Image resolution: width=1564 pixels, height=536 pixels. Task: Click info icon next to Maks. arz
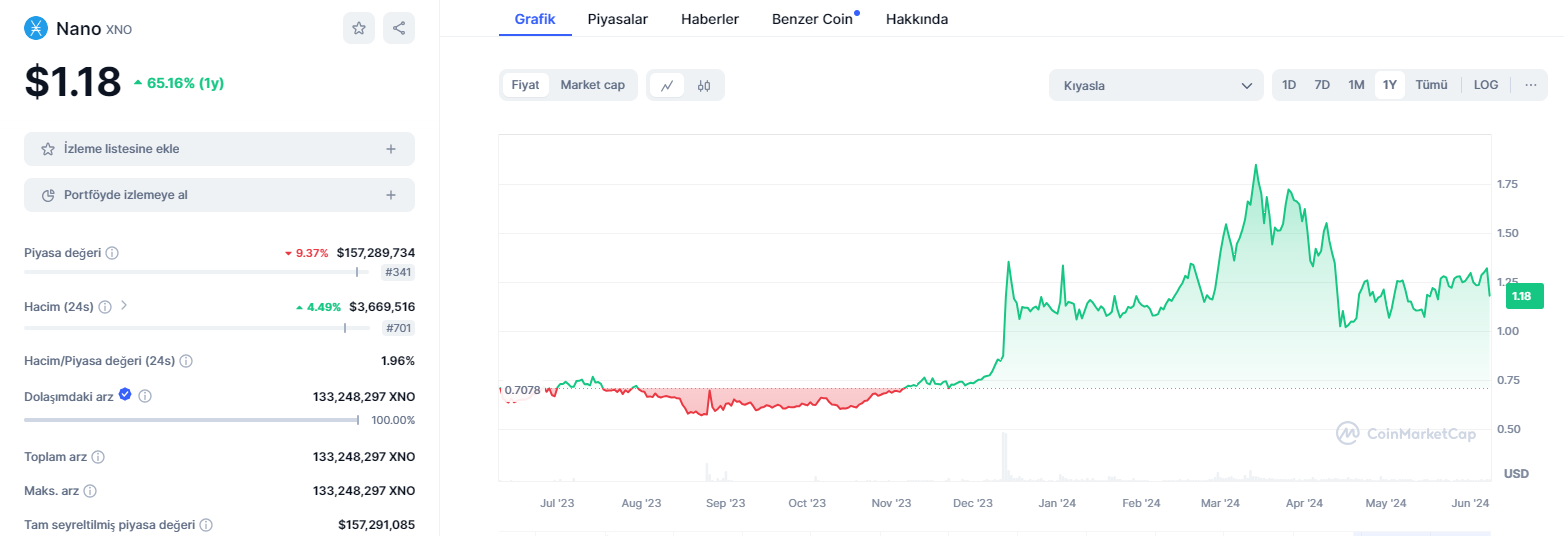pyautogui.click(x=91, y=491)
